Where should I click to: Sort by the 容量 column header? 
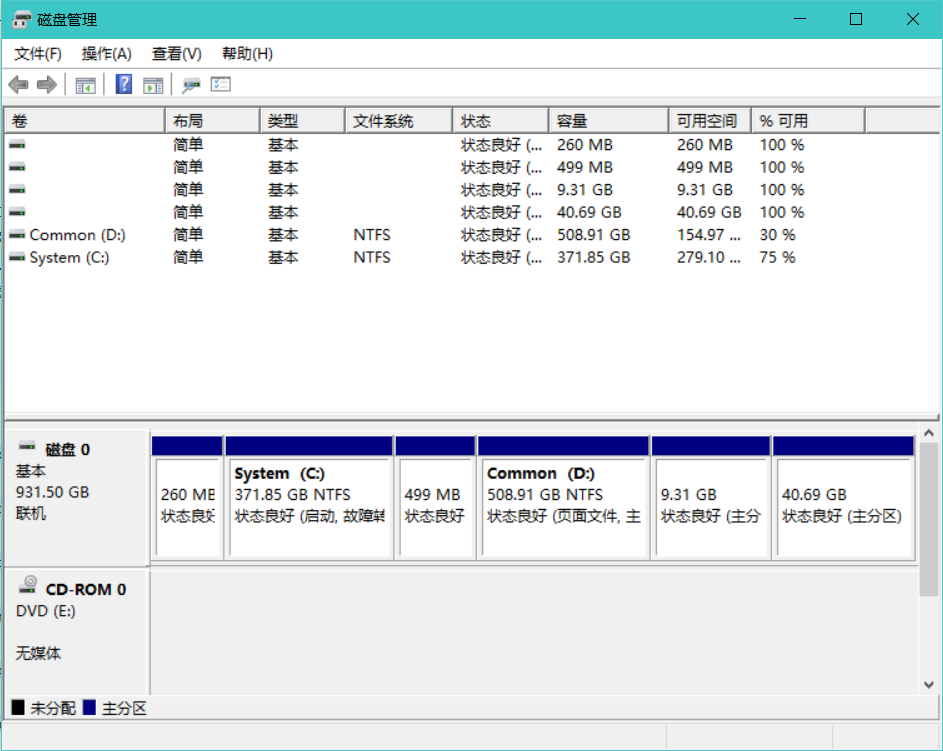tap(609, 121)
